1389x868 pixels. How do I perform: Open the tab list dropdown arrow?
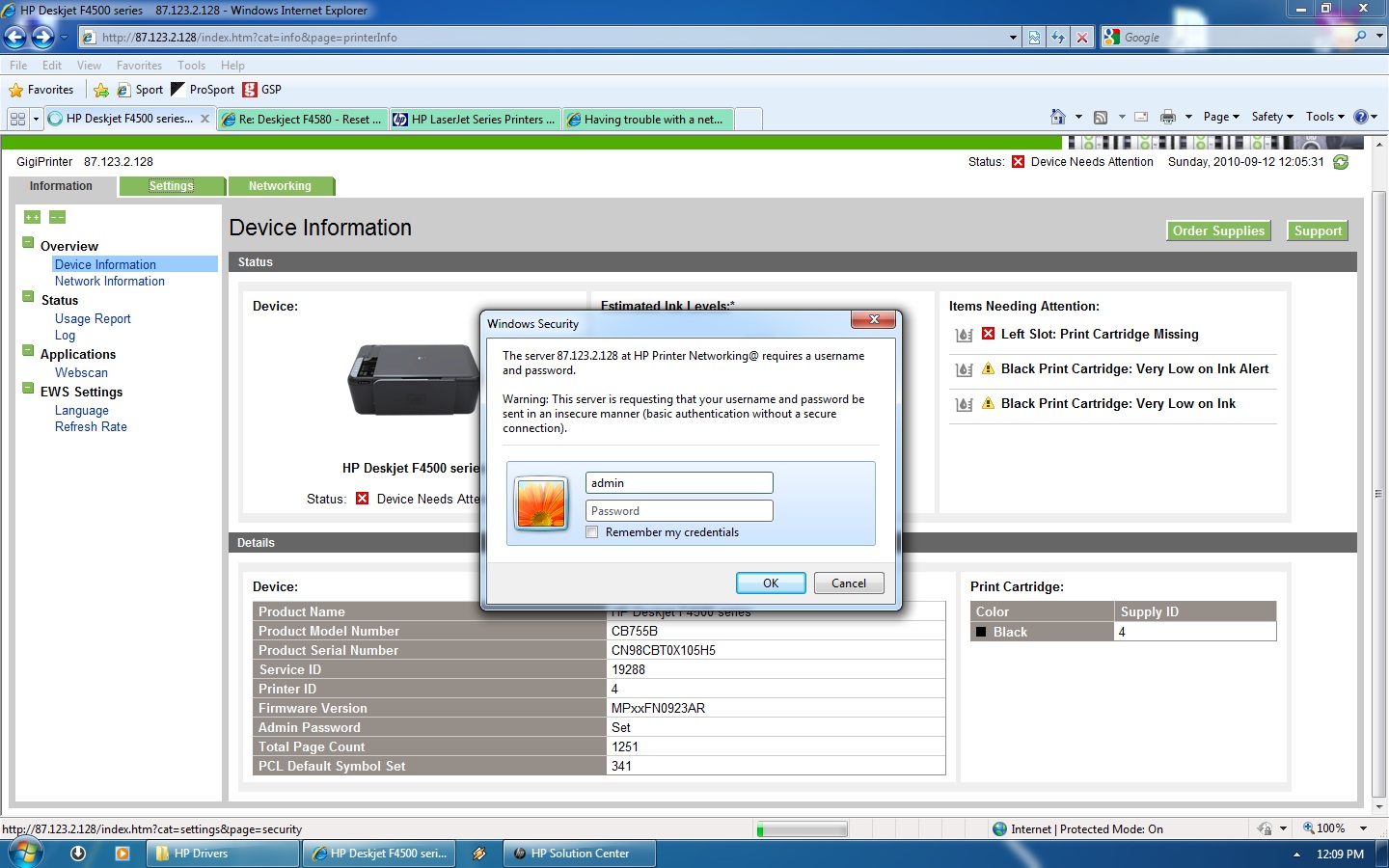coord(36,119)
